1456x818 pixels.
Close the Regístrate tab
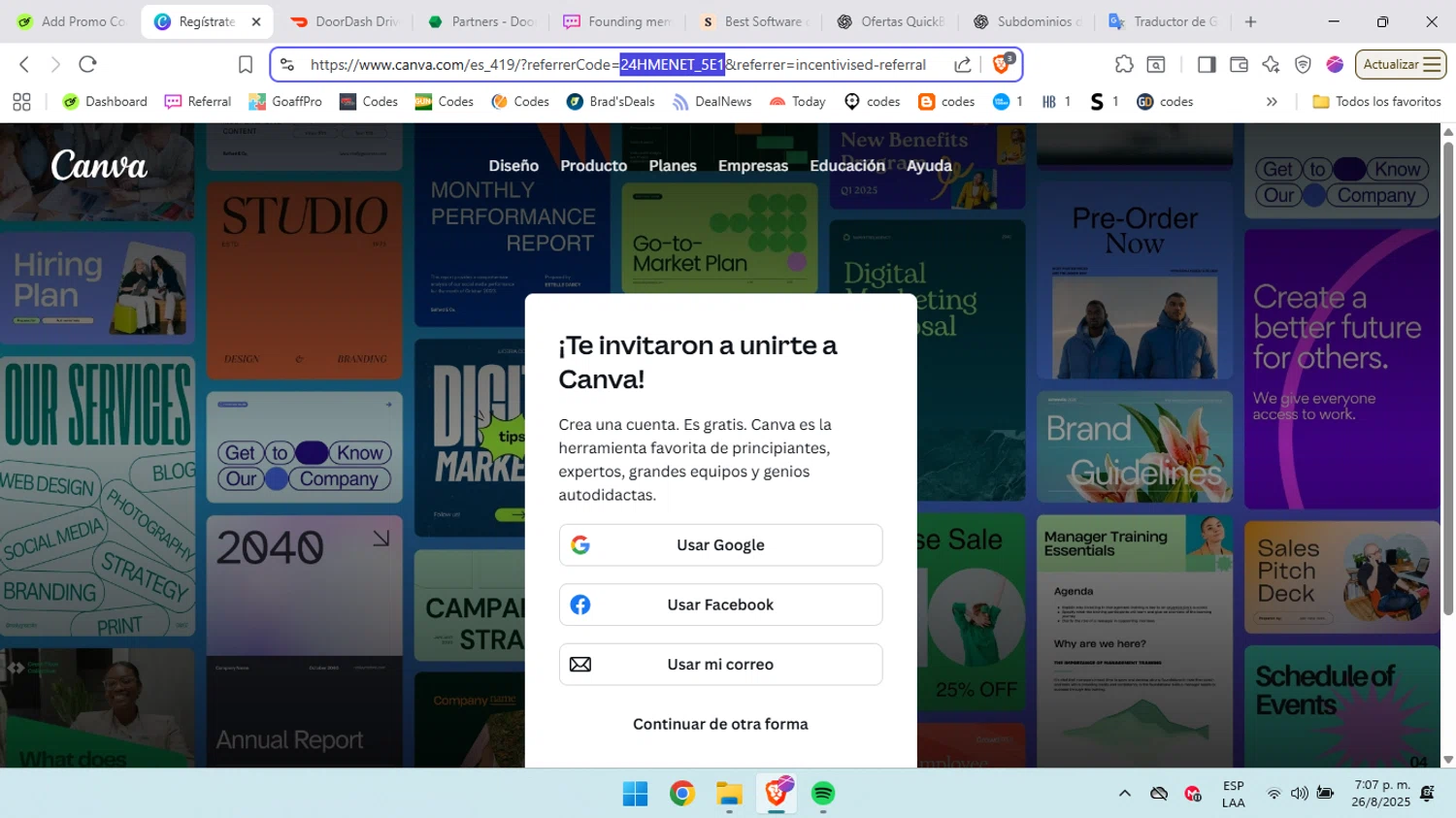(x=256, y=21)
